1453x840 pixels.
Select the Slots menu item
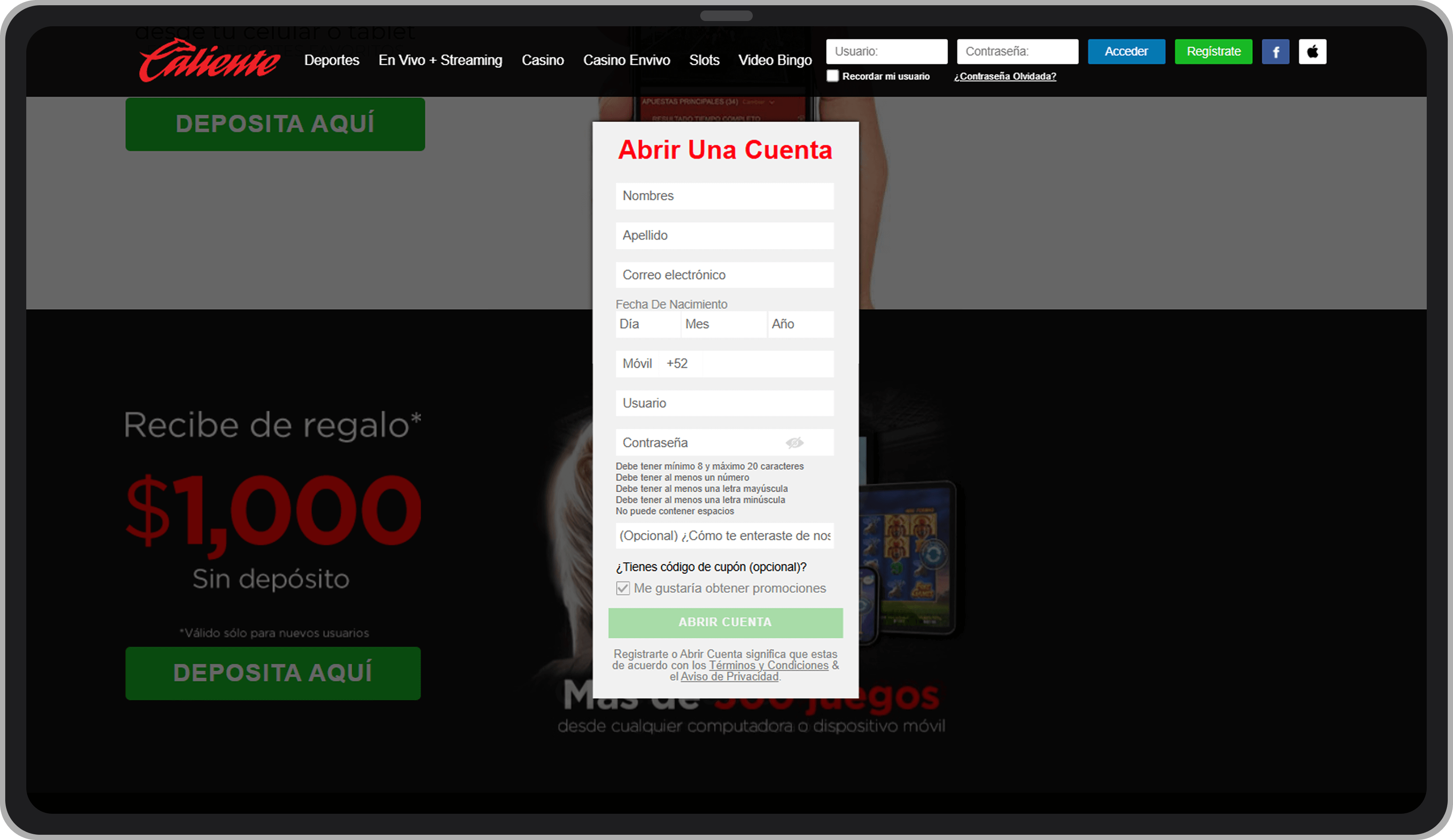tap(704, 60)
